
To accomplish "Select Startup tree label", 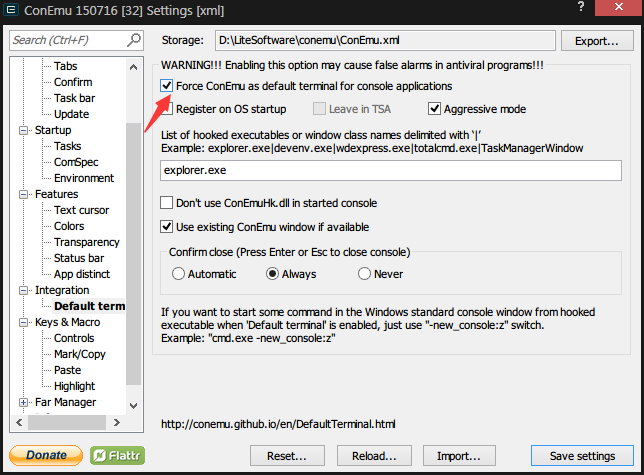I will [53, 130].
